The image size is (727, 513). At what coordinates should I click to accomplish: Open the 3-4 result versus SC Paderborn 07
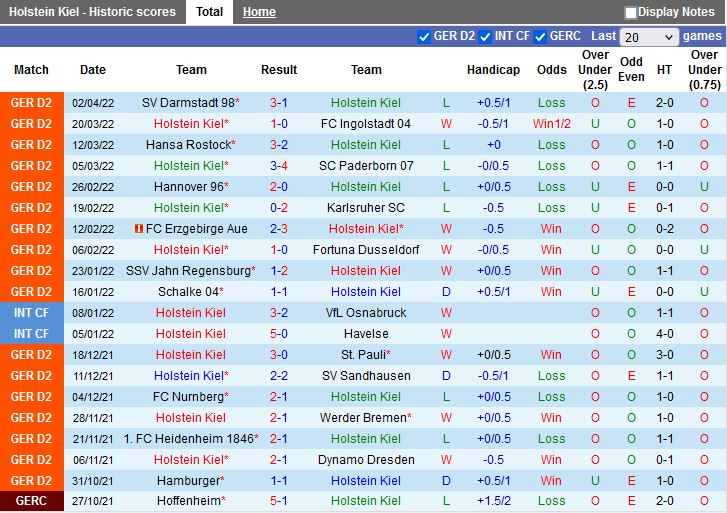(279, 166)
